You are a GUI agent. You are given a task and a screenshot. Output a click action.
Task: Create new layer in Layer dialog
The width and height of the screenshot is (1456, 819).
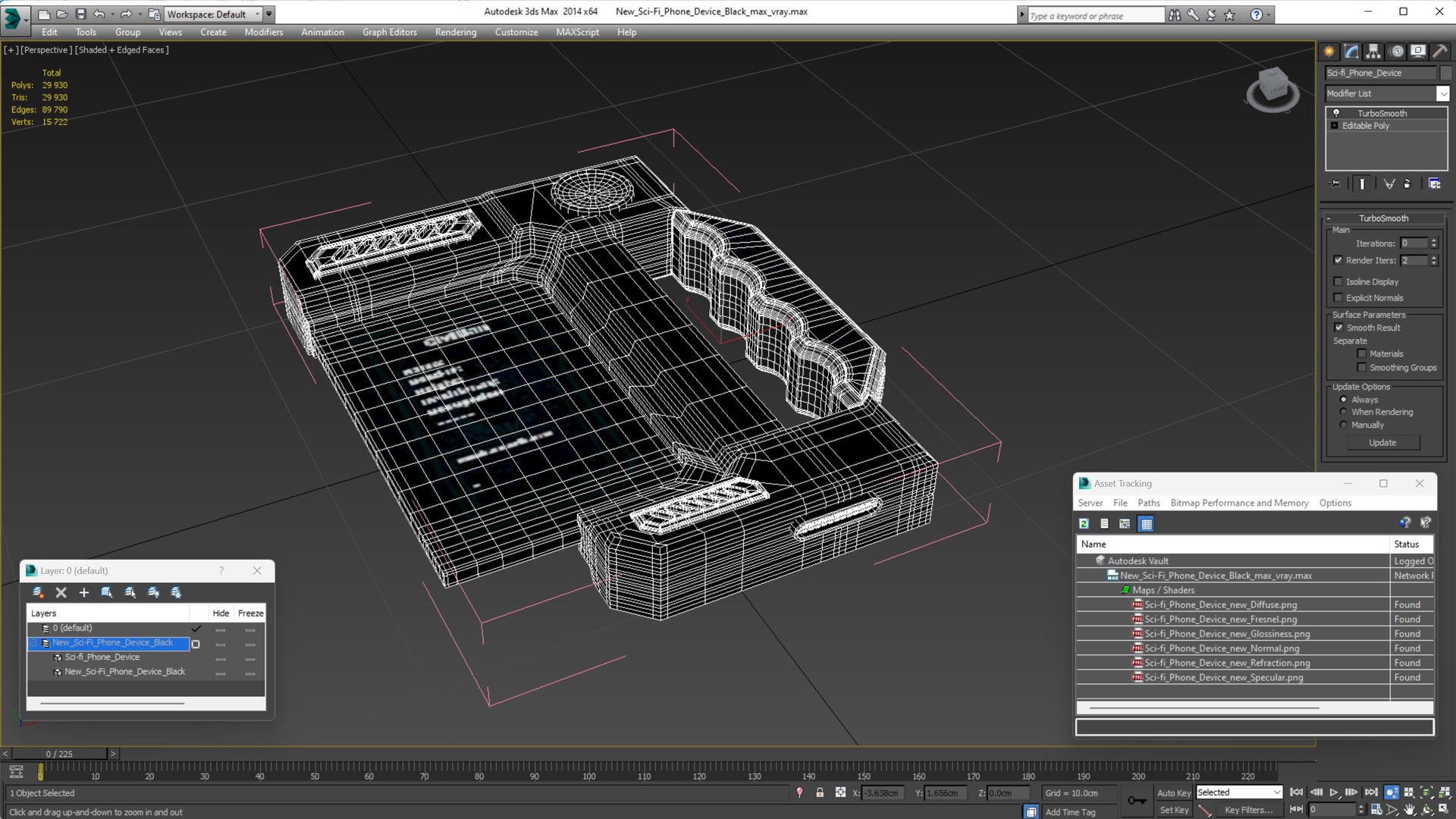(x=38, y=592)
